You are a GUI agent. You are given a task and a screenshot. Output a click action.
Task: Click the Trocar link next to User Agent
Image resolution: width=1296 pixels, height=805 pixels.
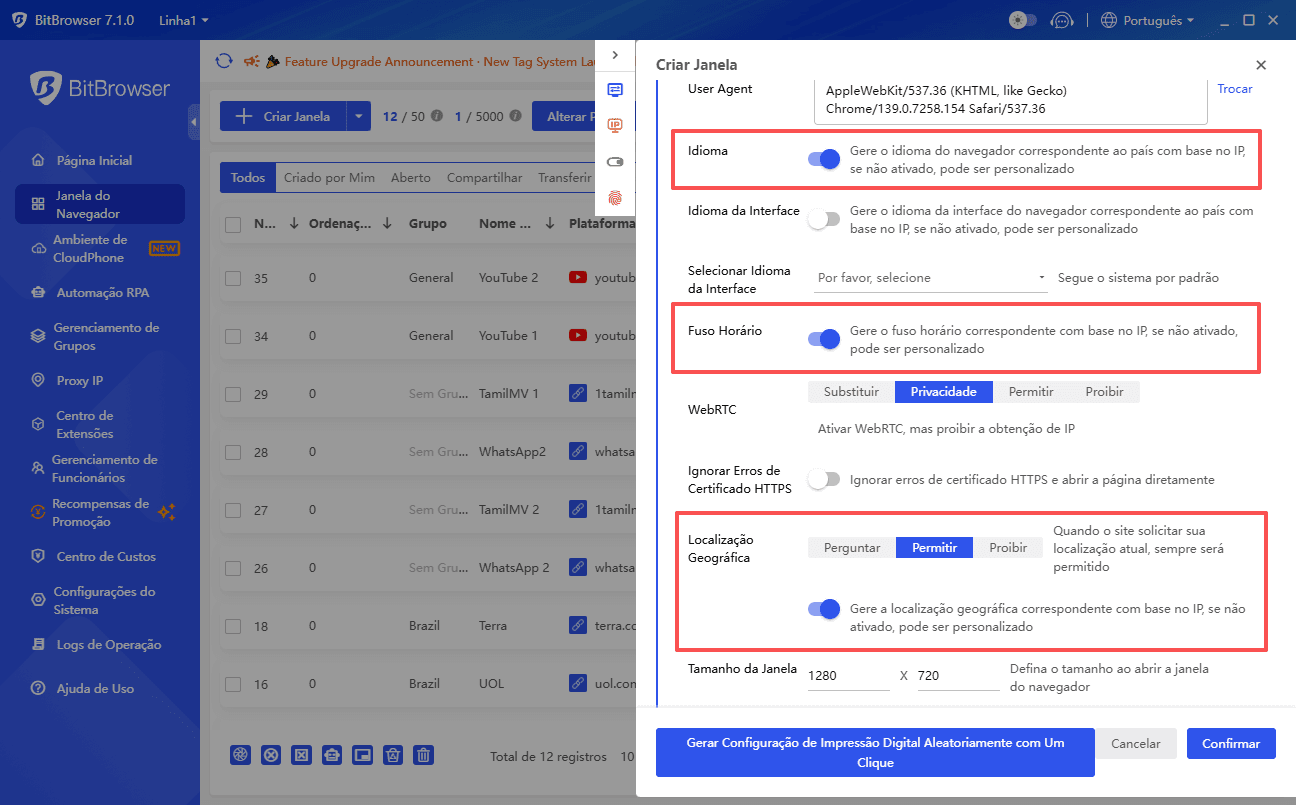pos(1235,88)
